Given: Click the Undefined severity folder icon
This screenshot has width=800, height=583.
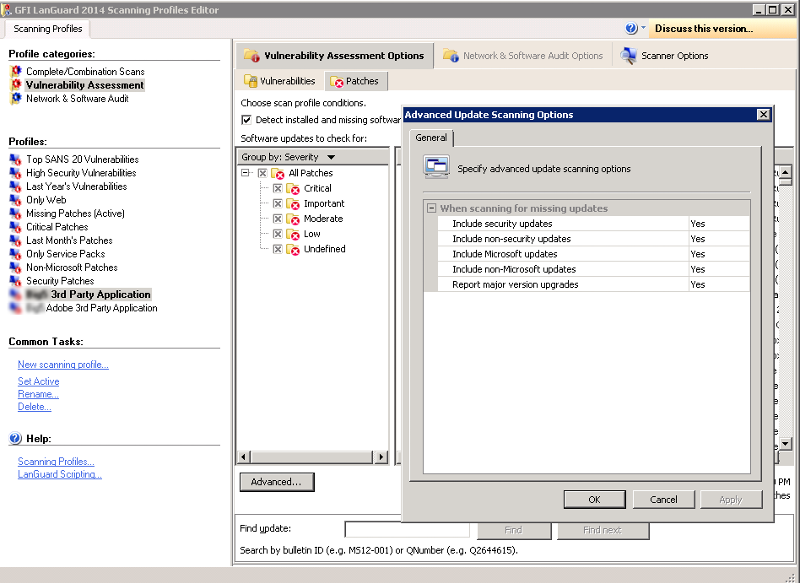Looking at the screenshot, I should (x=293, y=249).
